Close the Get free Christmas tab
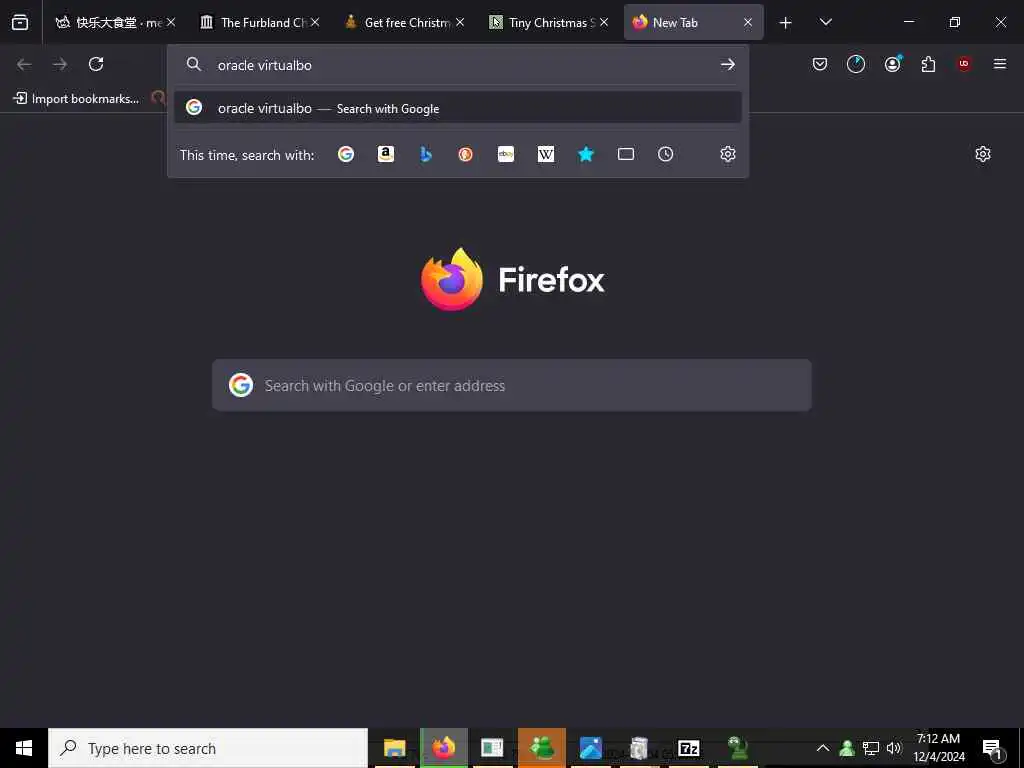Viewport: 1024px width, 768px height. tap(460, 22)
